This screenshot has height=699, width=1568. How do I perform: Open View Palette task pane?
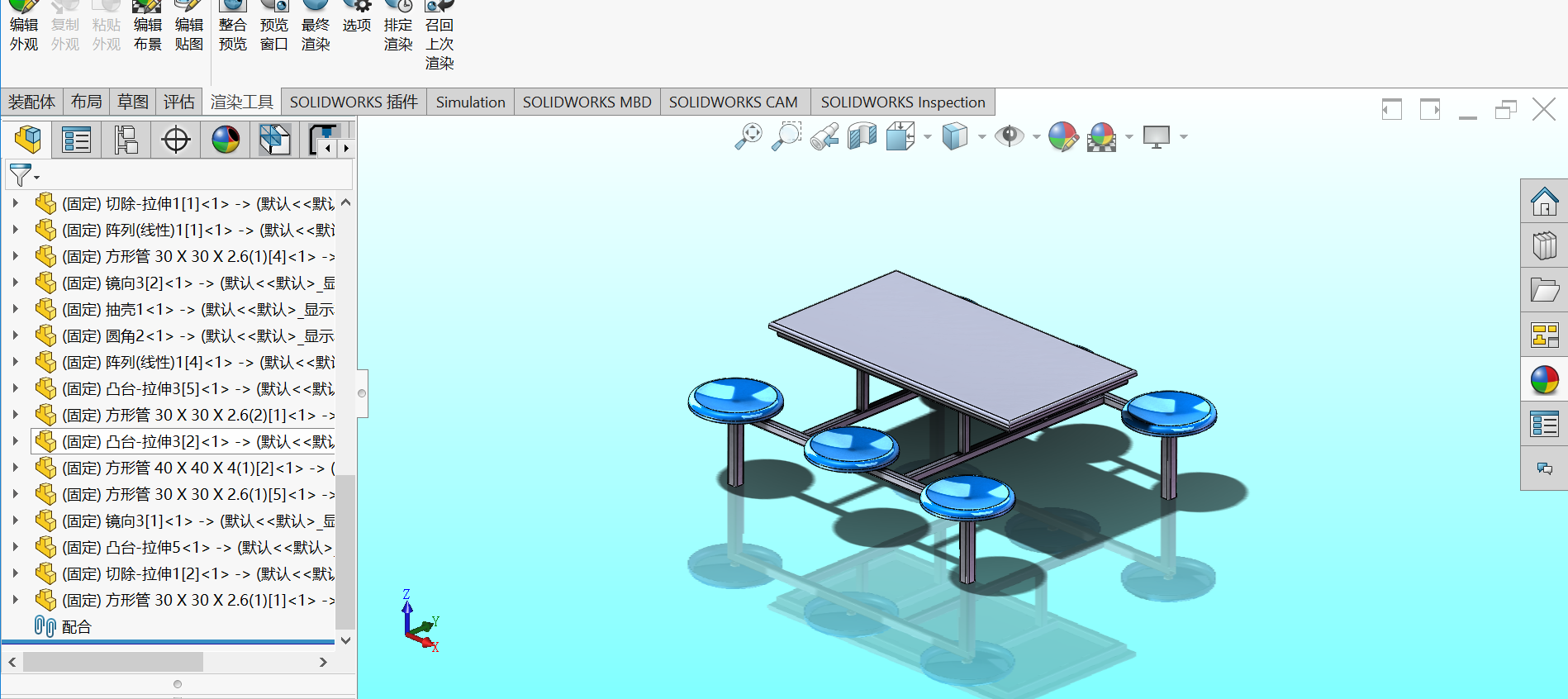(1544, 335)
